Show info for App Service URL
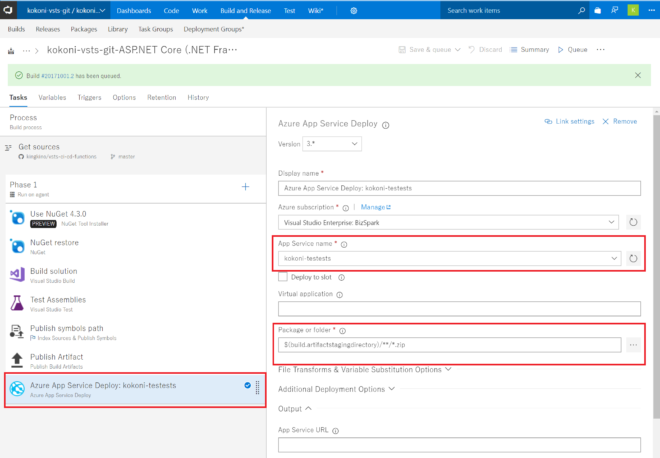The width and height of the screenshot is (660, 458). [335, 431]
